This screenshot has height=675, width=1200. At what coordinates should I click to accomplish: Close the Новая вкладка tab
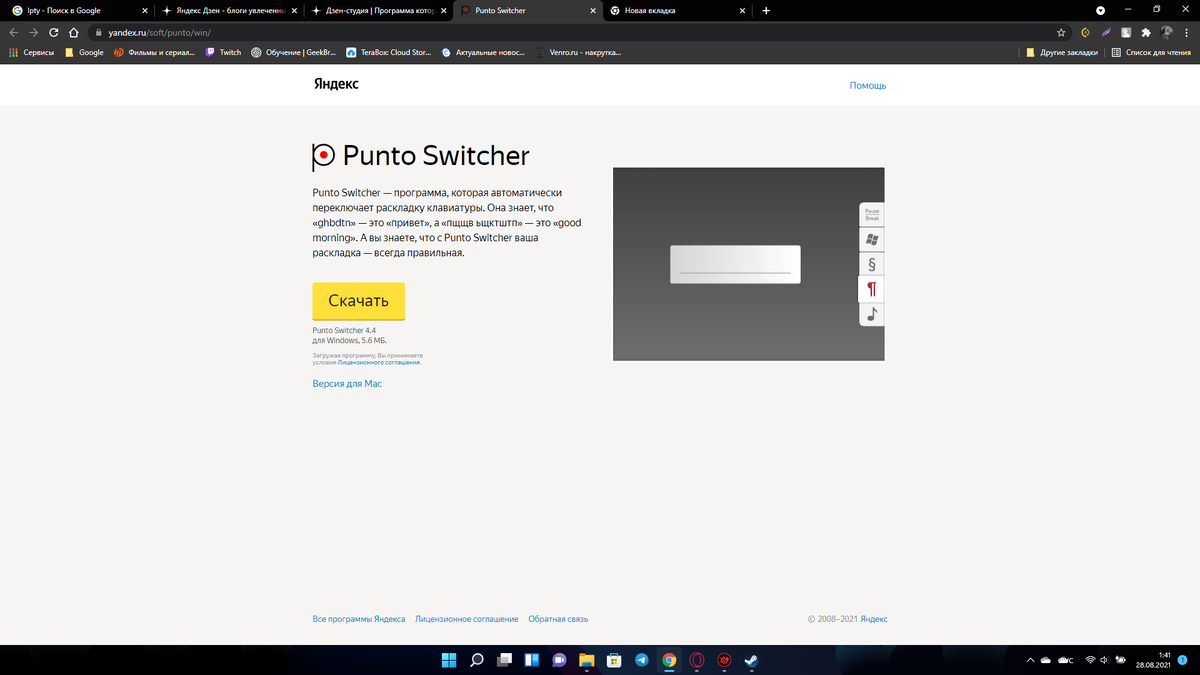coord(742,10)
